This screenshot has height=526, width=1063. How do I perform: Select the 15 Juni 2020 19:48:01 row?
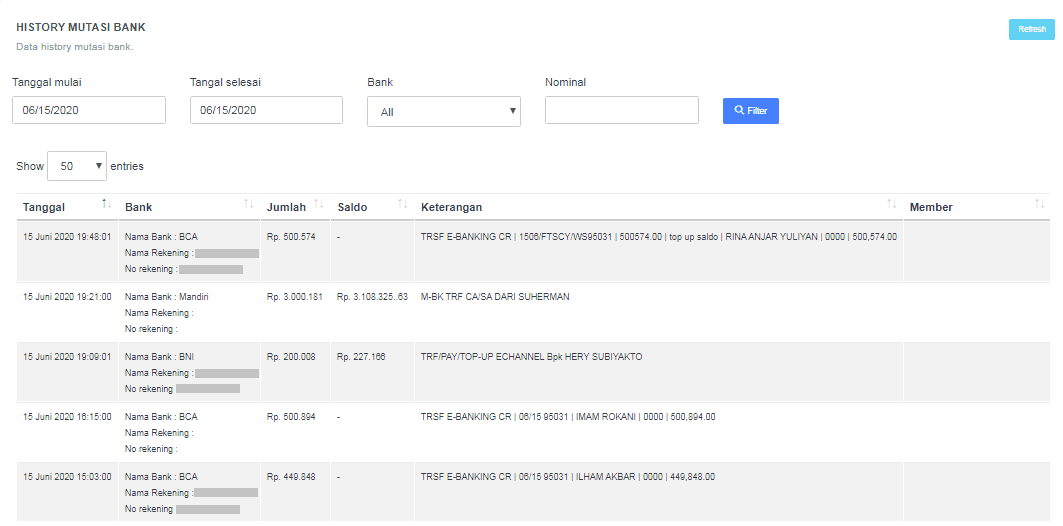[67, 237]
